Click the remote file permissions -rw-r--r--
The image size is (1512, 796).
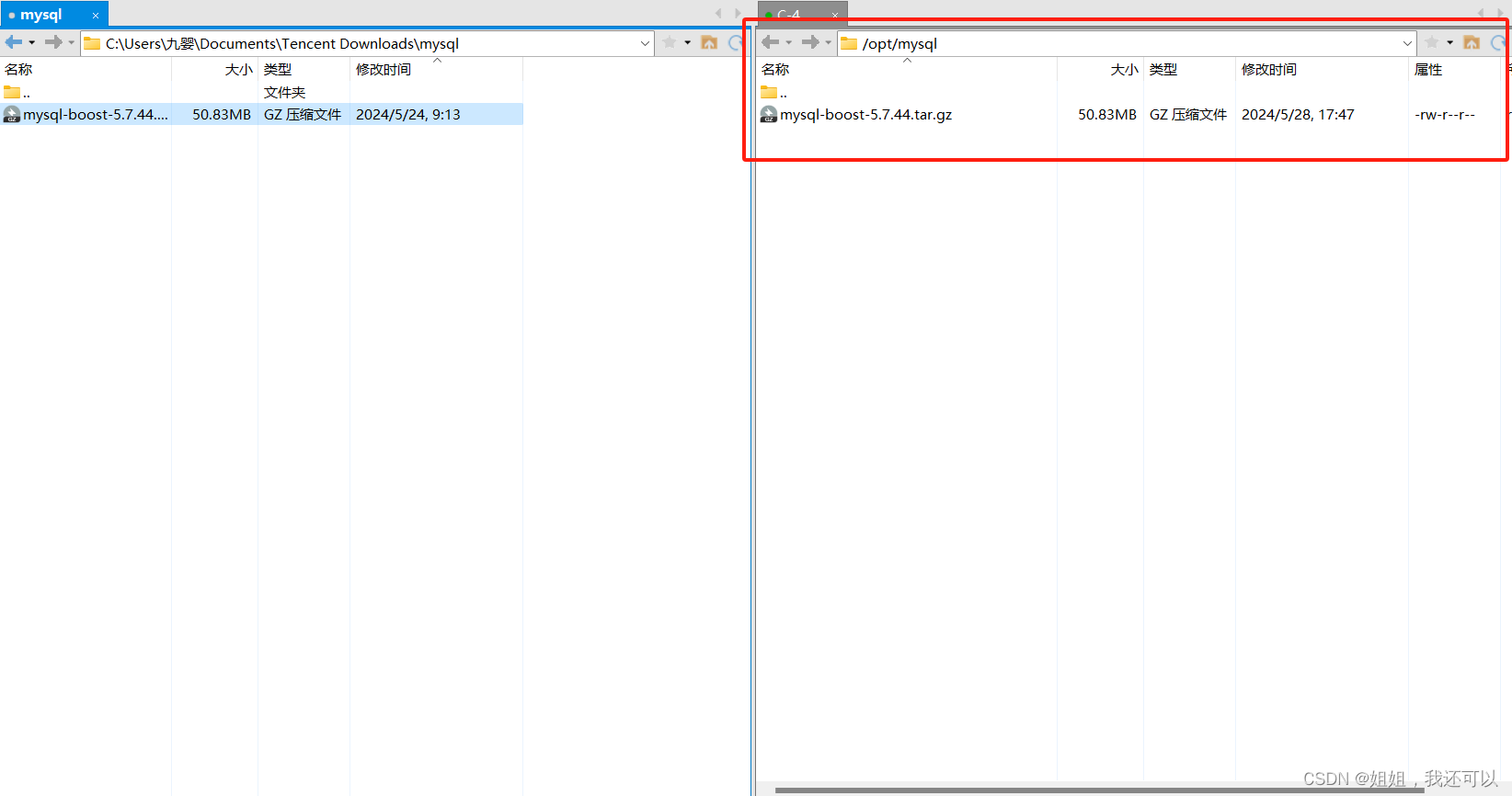1445,114
